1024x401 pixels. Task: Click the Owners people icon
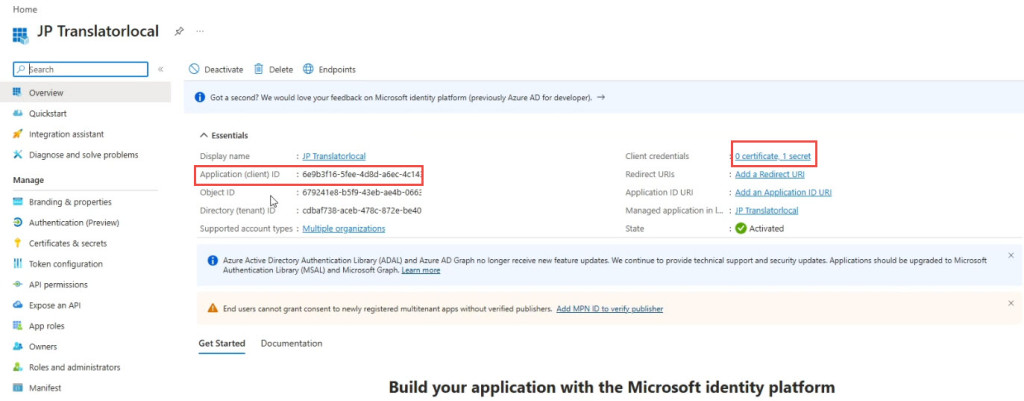(18, 347)
